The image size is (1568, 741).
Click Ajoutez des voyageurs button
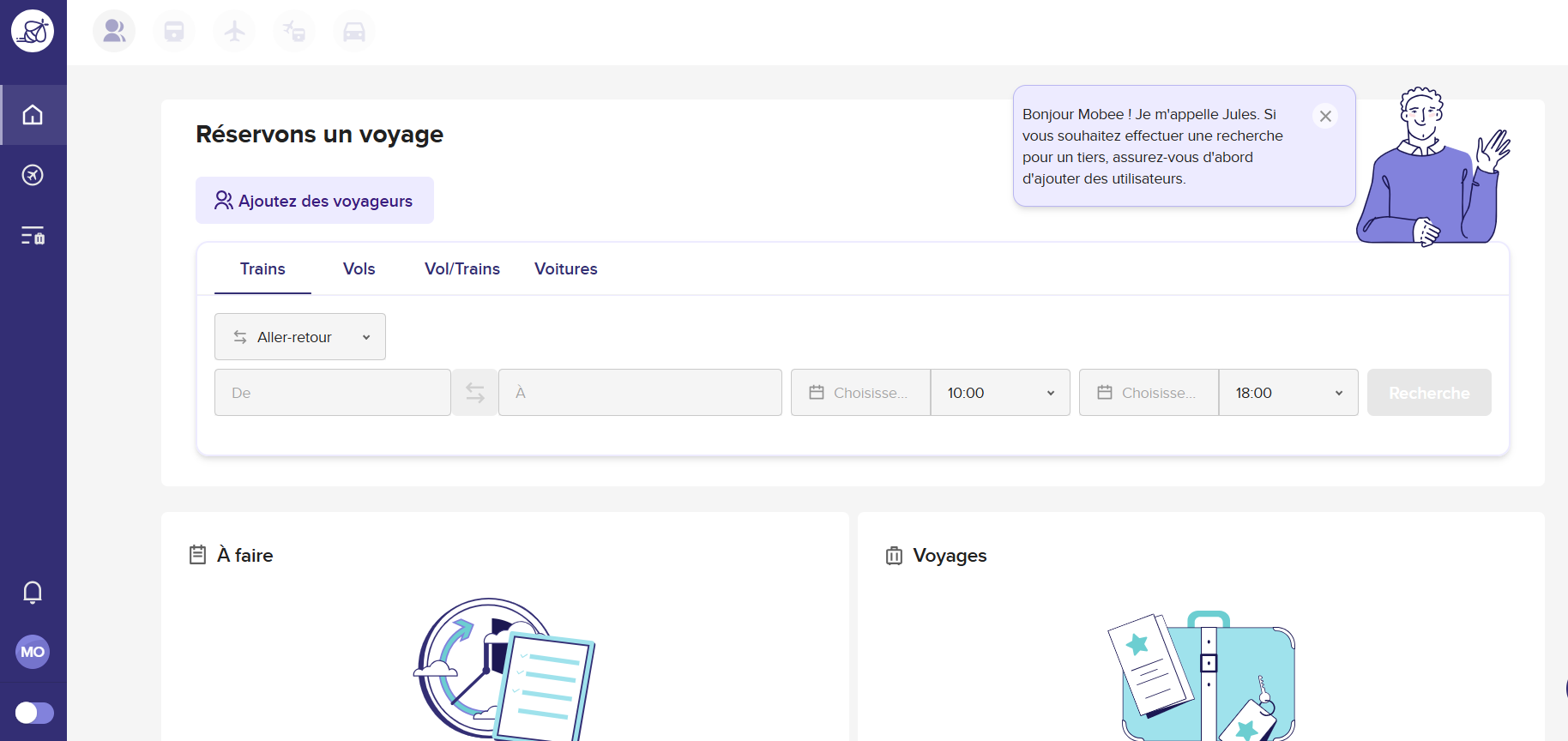click(315, 201)
